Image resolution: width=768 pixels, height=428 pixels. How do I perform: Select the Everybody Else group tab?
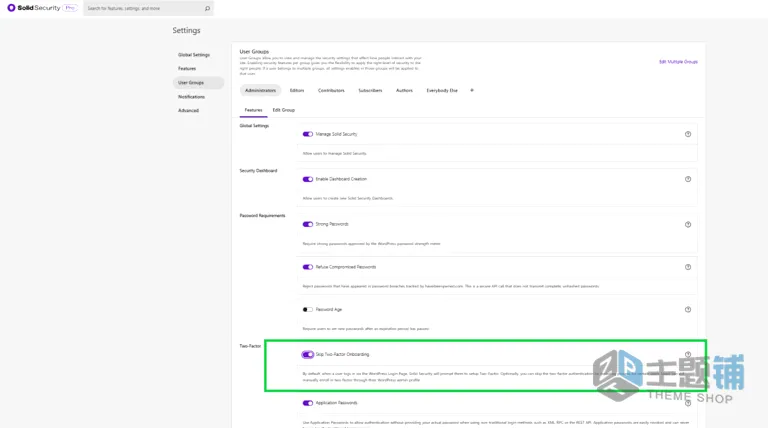(x=442, y=91)
